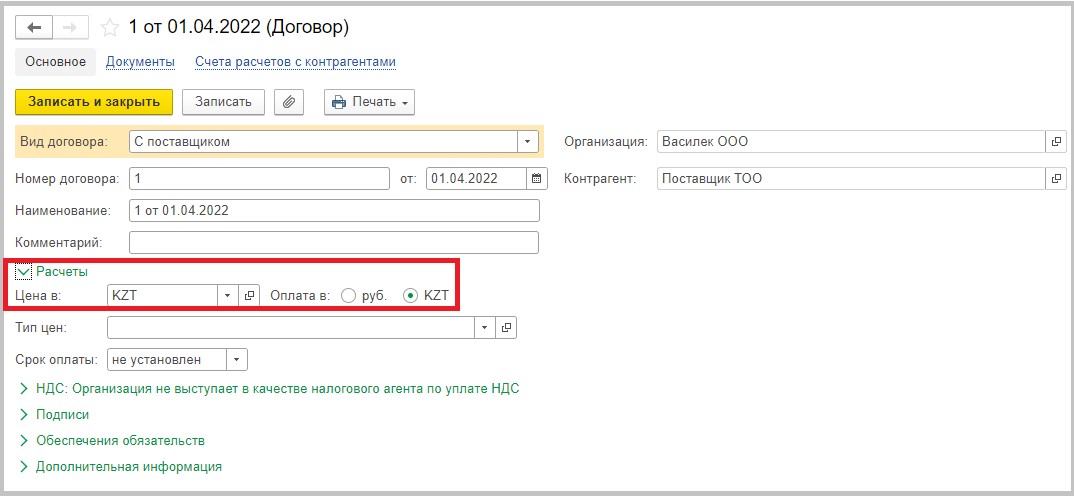Open the Документы tab
1074x497 pixels.
[x=140, y=62]
